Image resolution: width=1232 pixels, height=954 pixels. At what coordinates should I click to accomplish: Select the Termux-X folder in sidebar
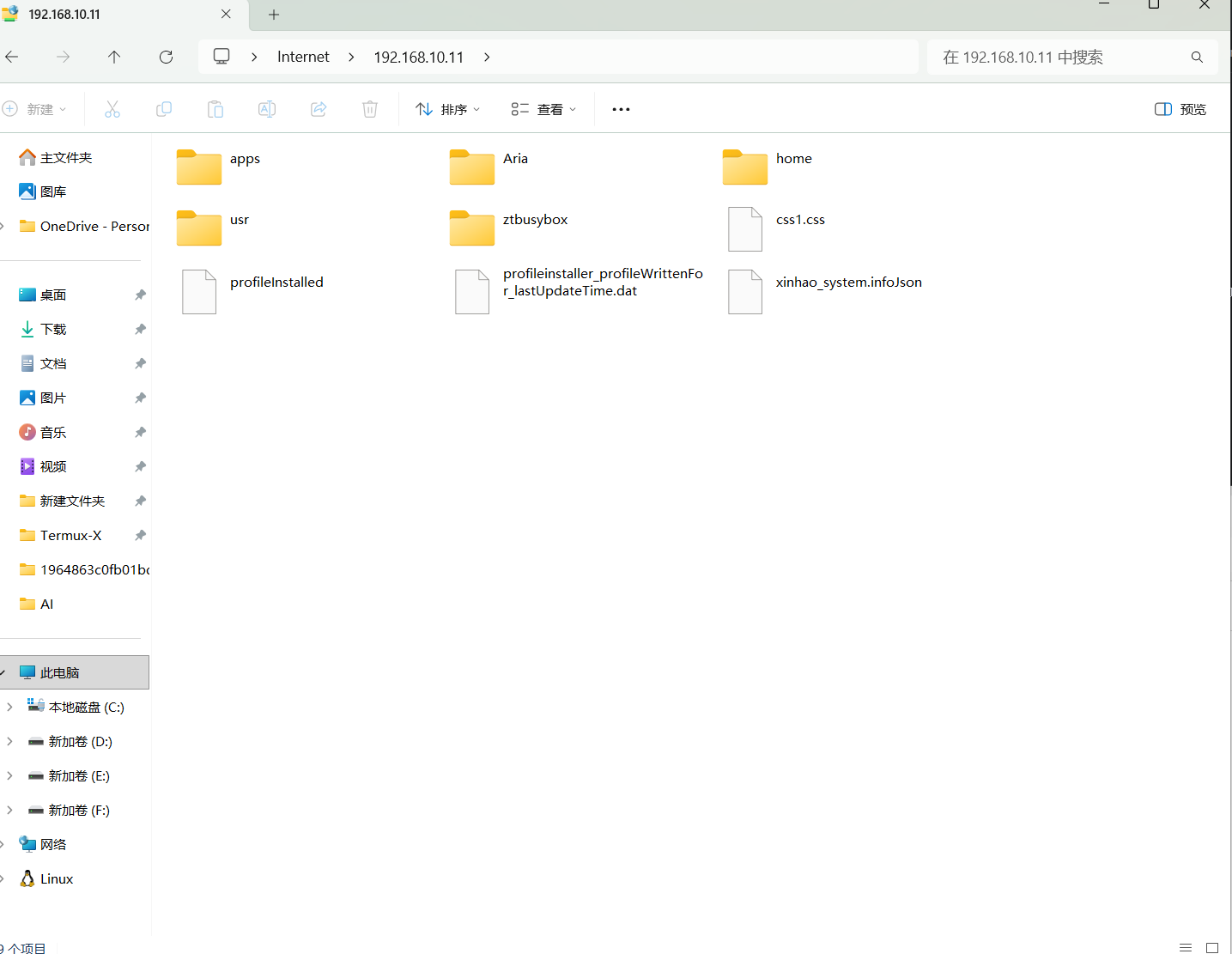pyautogui.click(x=70, y=535)
